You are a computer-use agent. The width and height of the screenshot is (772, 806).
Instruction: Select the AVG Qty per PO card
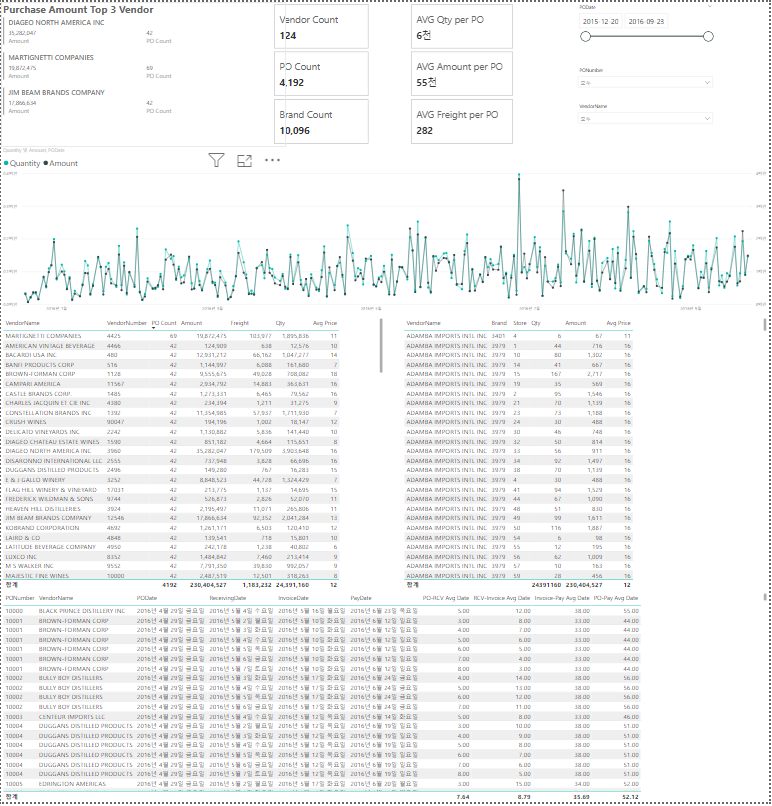(x=462, y=27)
